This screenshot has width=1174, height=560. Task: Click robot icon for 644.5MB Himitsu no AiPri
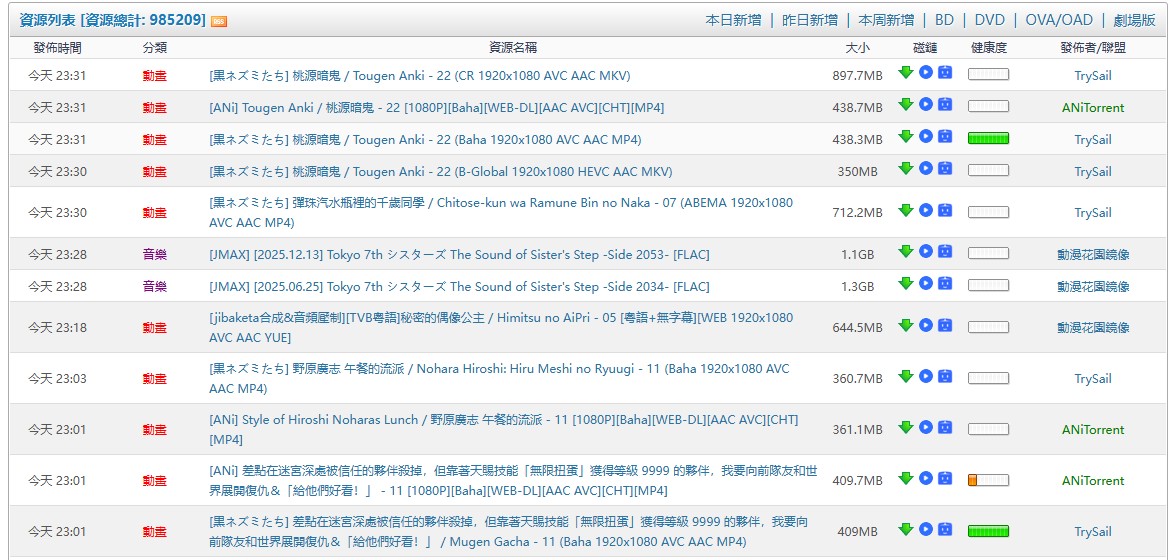pyautogui.click(x=945, y=325)
